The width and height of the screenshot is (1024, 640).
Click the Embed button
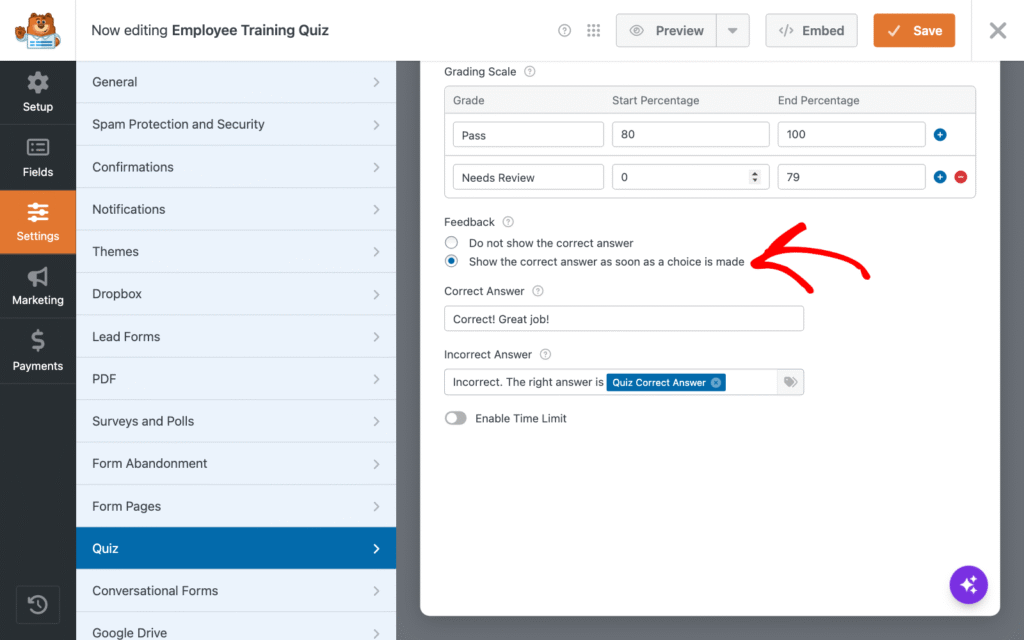point(811,31)
